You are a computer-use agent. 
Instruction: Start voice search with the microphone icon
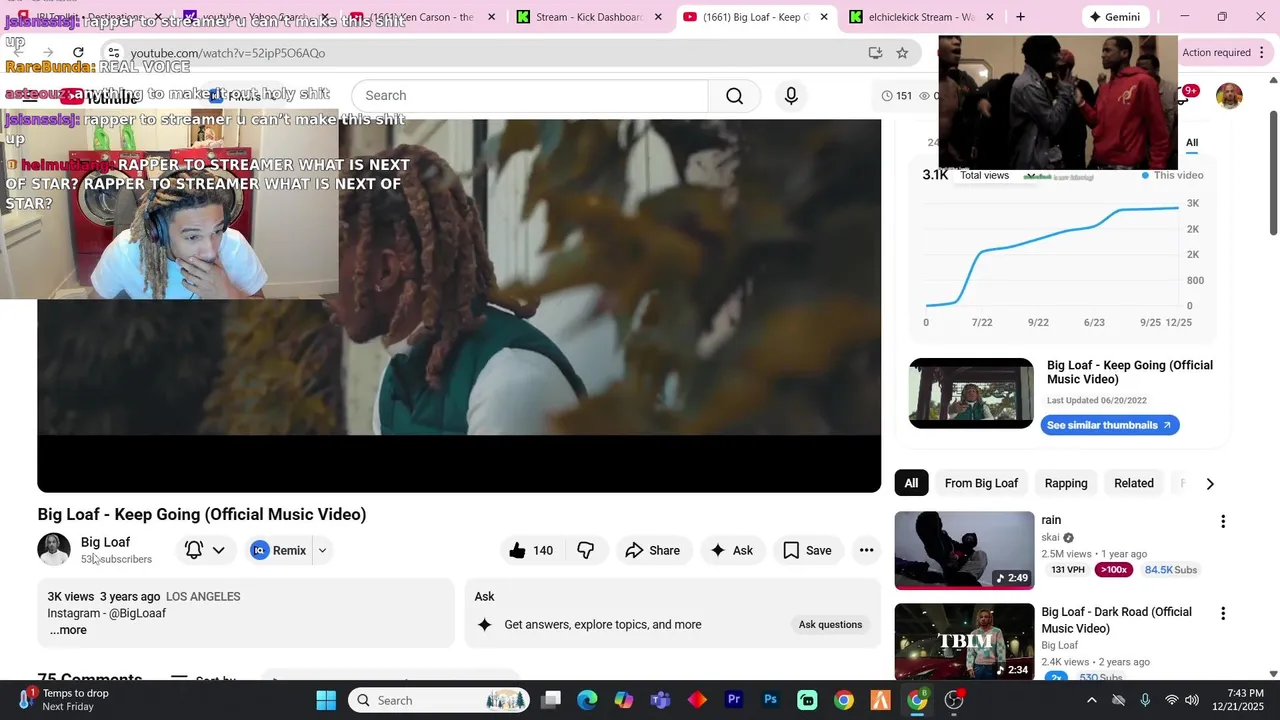[x=791, y=96]
